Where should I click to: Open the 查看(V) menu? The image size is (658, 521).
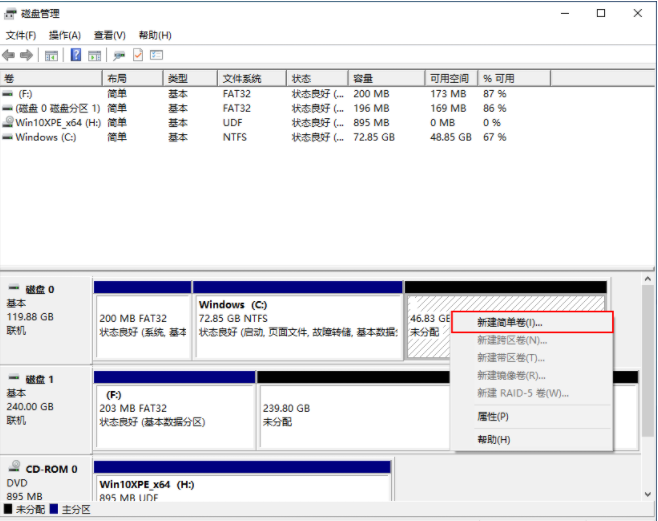[x=109, y=35]
